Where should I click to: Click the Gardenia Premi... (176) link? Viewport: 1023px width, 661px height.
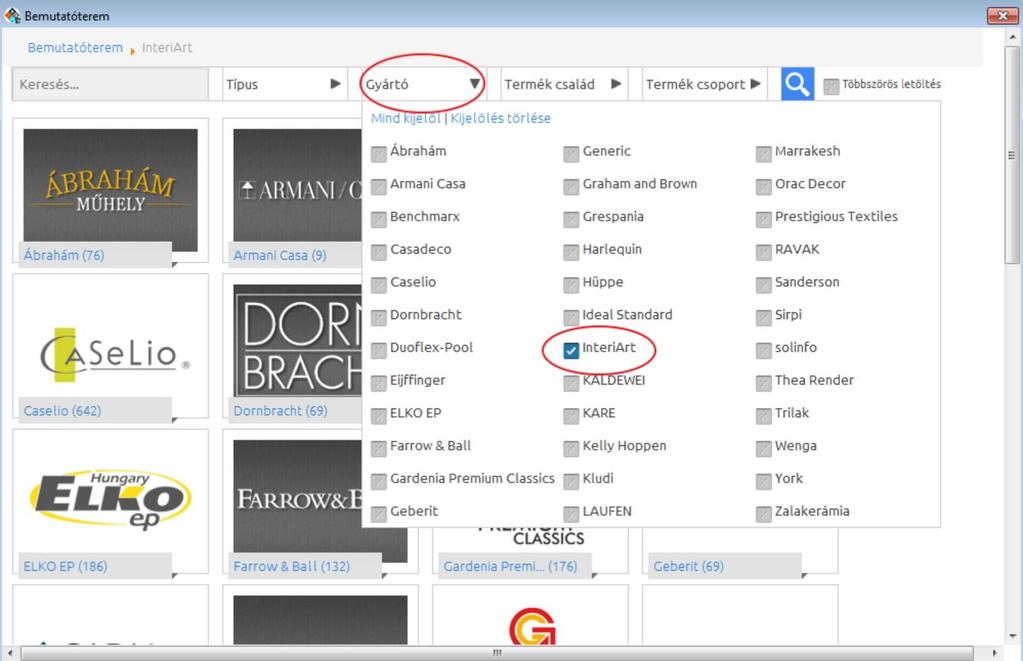point(510,566)
